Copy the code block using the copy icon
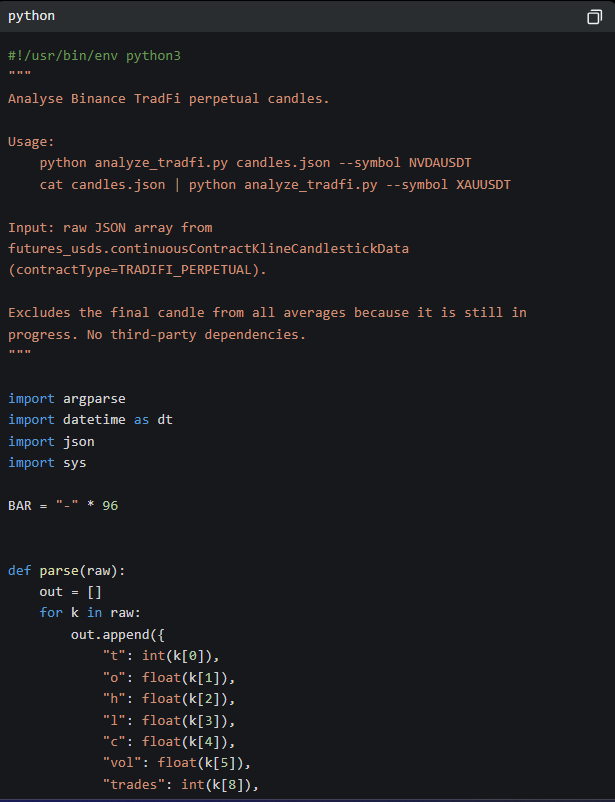 [x=594, y=17]
